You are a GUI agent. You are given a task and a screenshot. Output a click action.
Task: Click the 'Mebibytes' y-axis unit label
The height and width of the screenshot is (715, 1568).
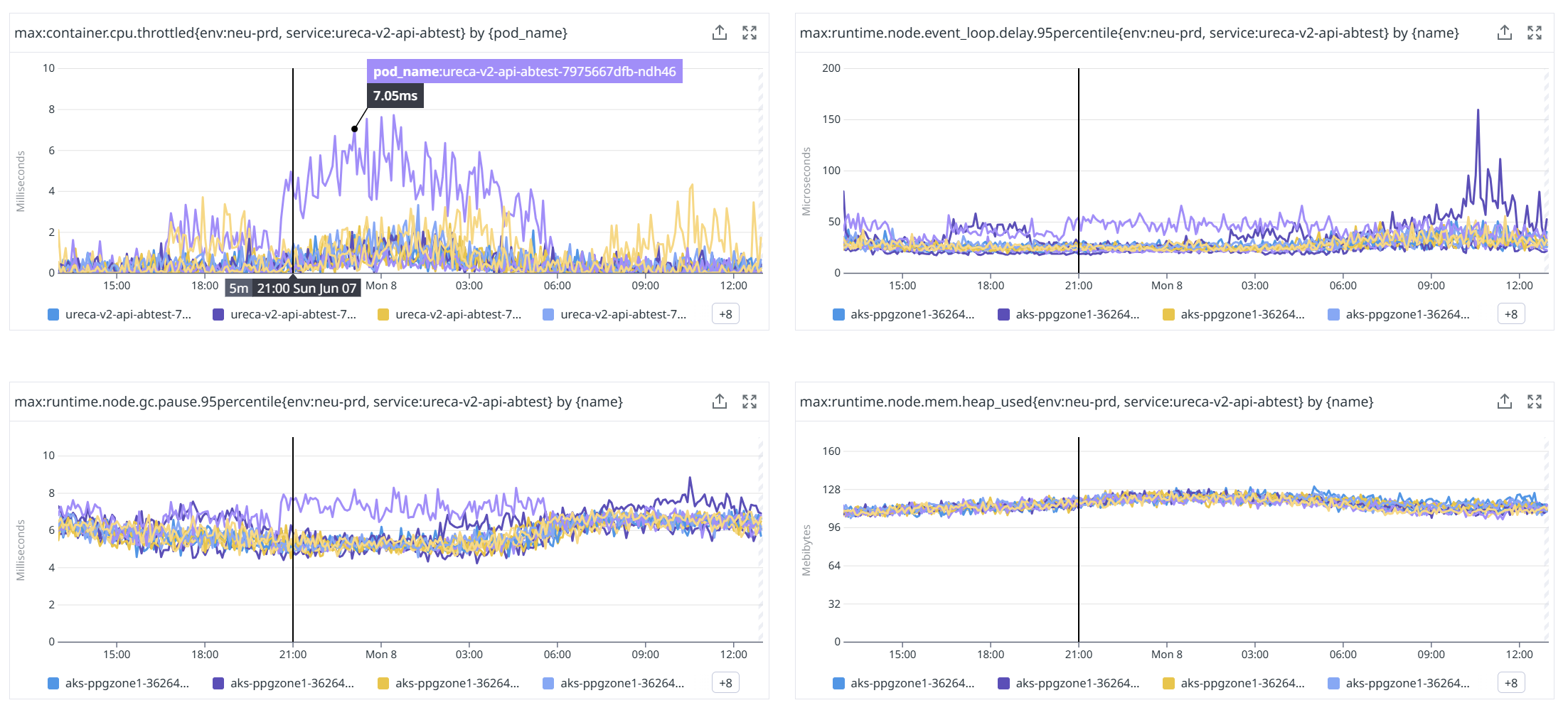[x=806, y=550]
